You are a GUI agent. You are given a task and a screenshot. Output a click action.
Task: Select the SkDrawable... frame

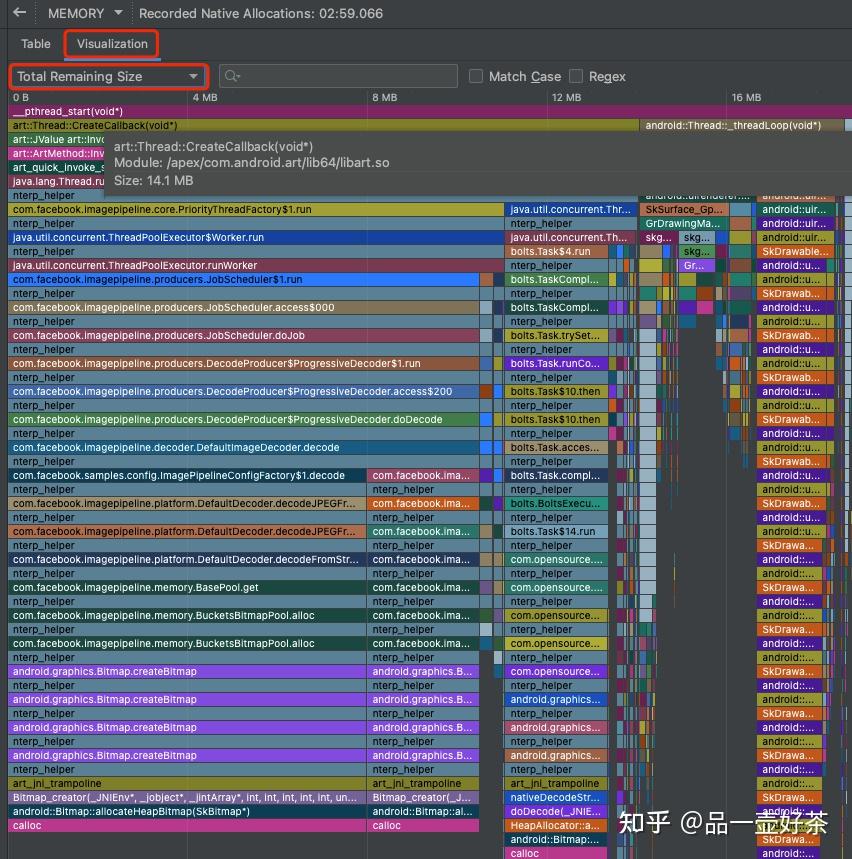pyautogui.click(x=795, y=251)
